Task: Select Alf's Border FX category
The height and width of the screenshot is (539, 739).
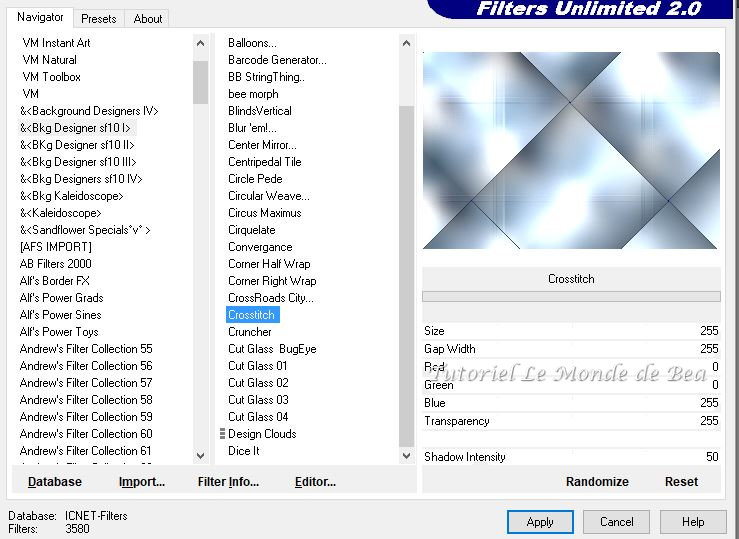Action: 55,281
